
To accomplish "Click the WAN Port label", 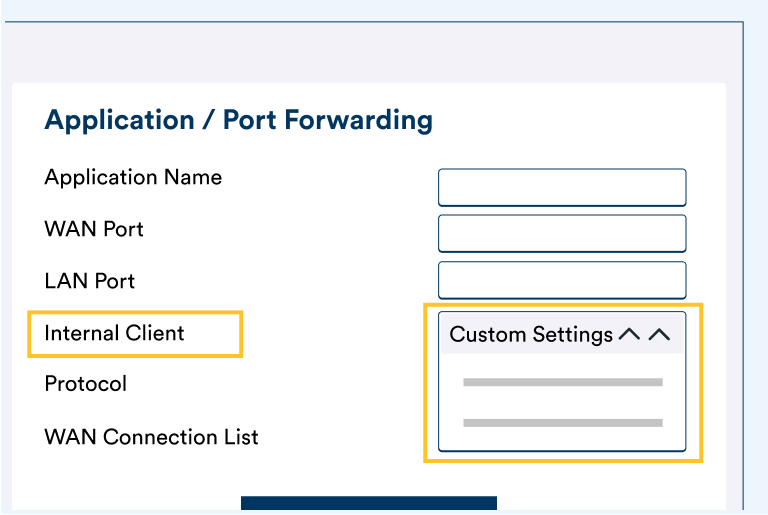I will pyautogui.click(x=94, y=229).
